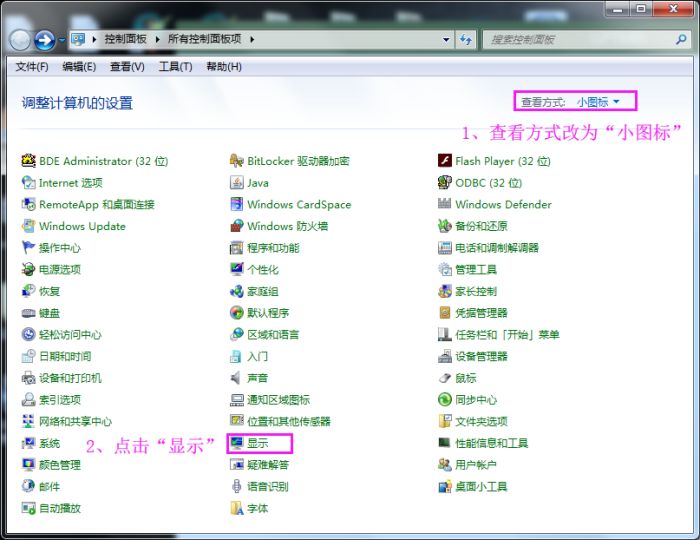Open the 用户帐户 link
The height and width of the screenshot is (540, 700).
(475, 465)
